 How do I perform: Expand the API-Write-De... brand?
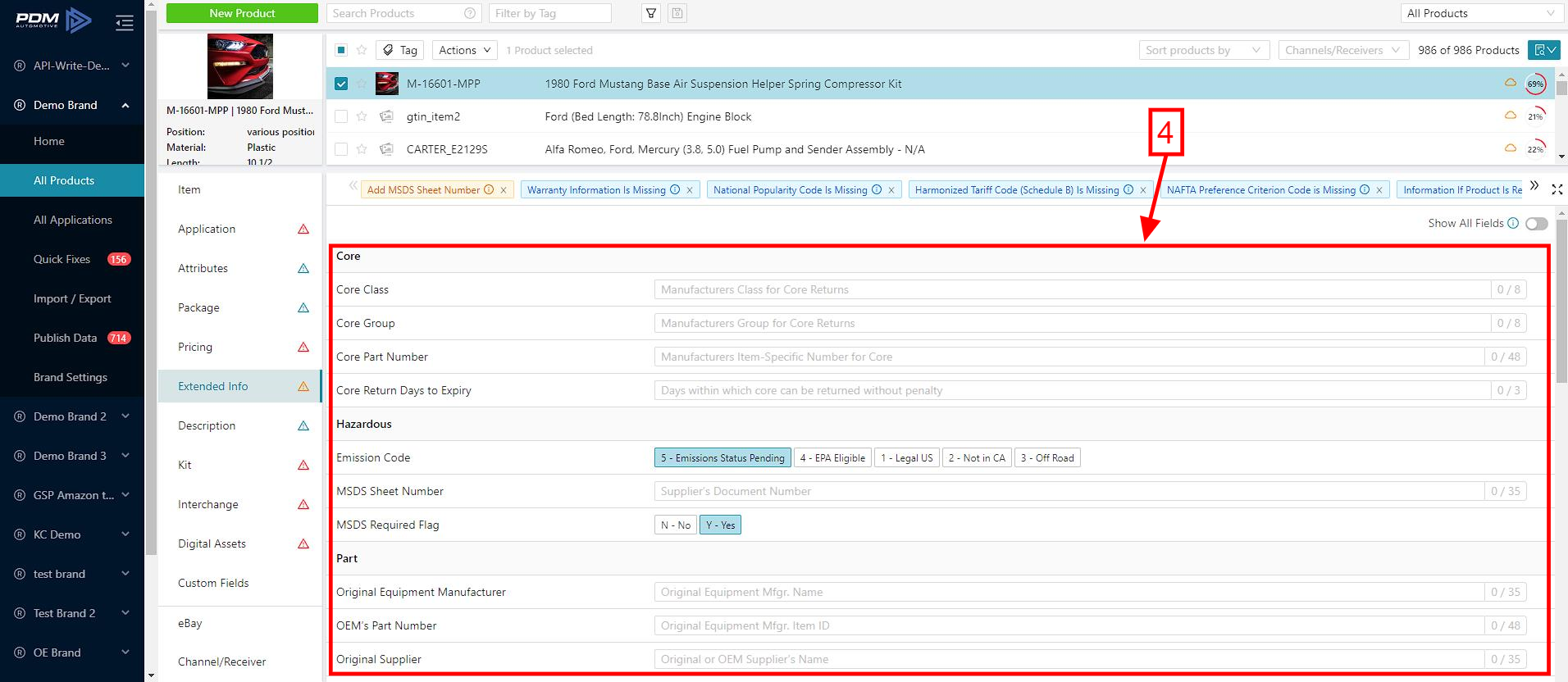(72, 66)
